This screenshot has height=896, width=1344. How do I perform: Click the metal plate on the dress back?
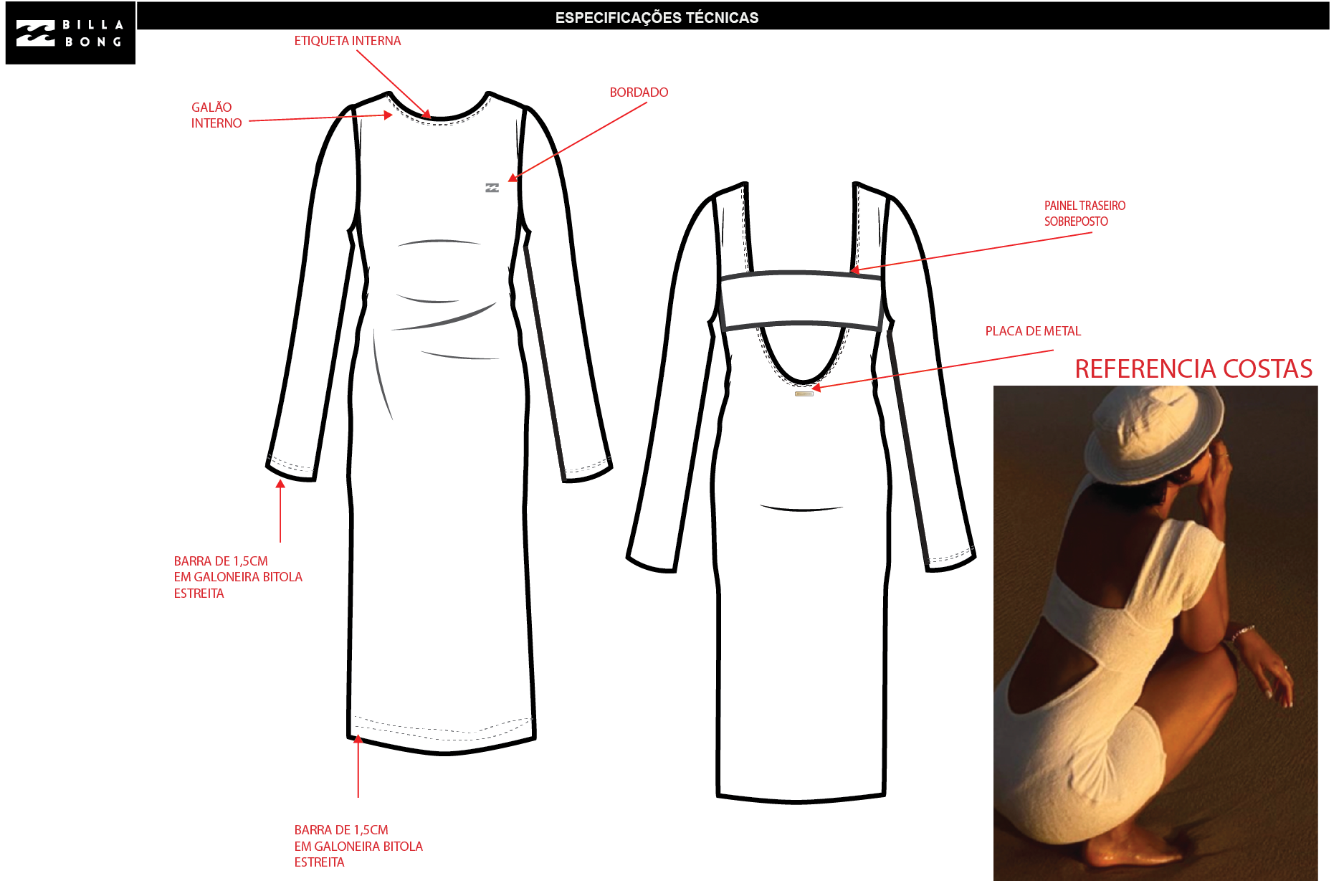pos(804,394)
